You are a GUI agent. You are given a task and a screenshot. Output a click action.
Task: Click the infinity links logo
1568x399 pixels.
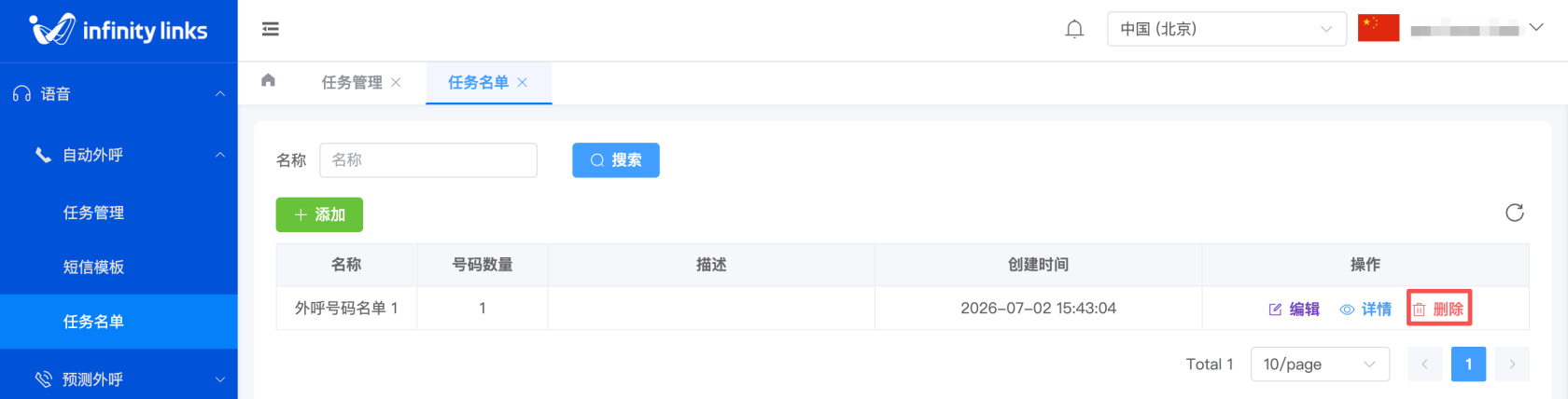point(119,30)
